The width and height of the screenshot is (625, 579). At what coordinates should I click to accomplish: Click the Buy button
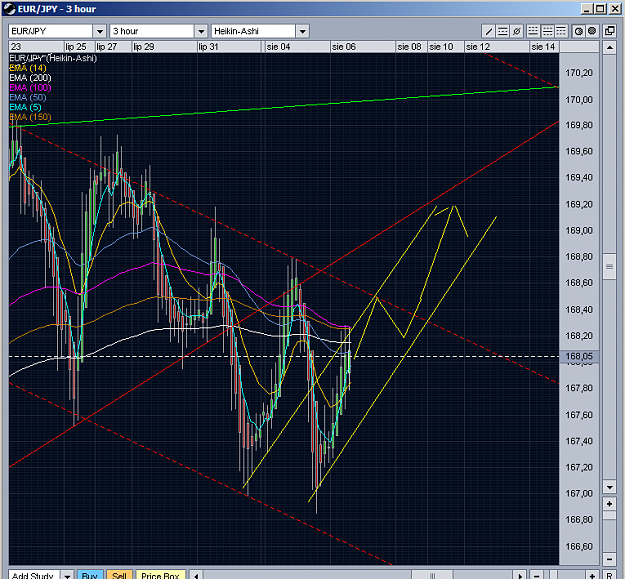click(x=90, y=575)
